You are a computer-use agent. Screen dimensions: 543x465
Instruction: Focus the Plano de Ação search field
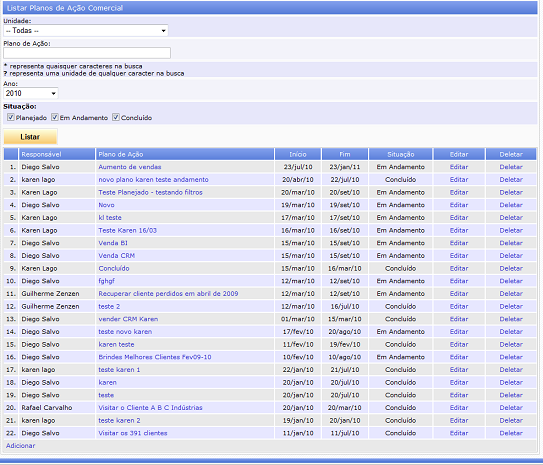(x=87, y=53)
